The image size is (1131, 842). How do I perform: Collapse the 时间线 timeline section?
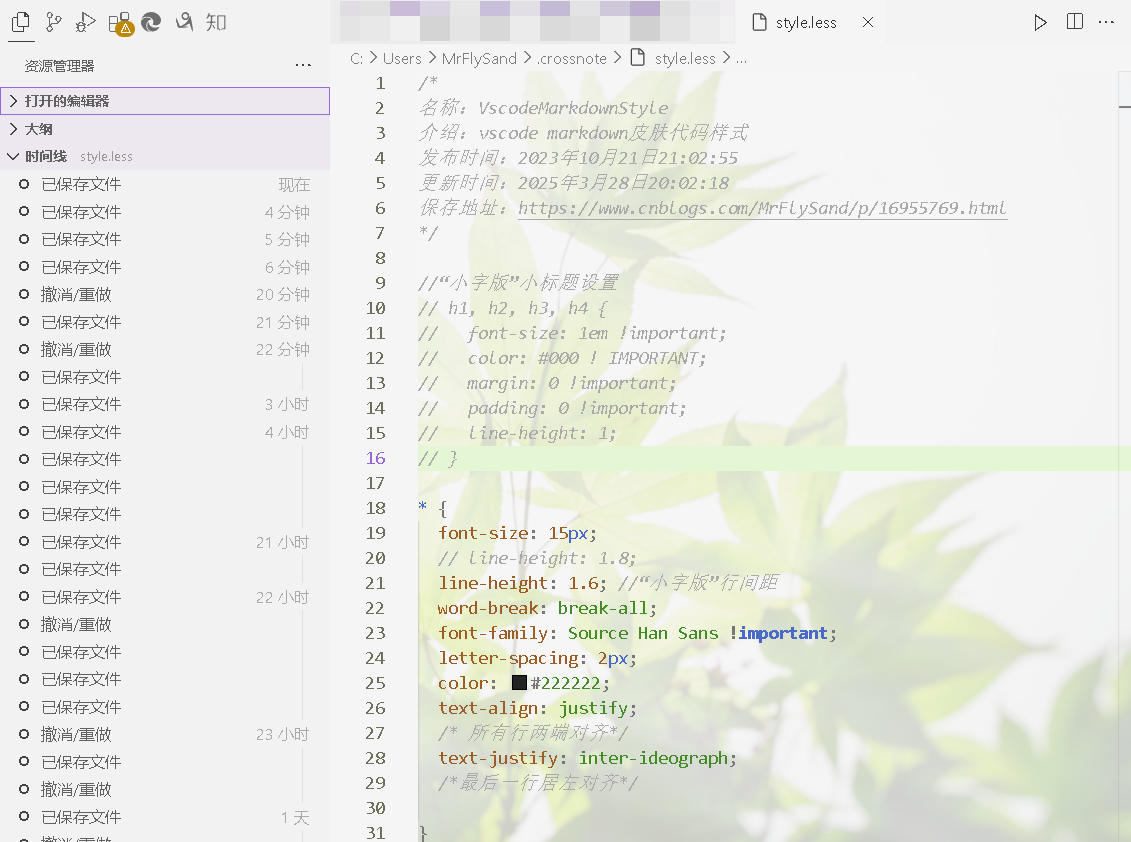[165, 157]
